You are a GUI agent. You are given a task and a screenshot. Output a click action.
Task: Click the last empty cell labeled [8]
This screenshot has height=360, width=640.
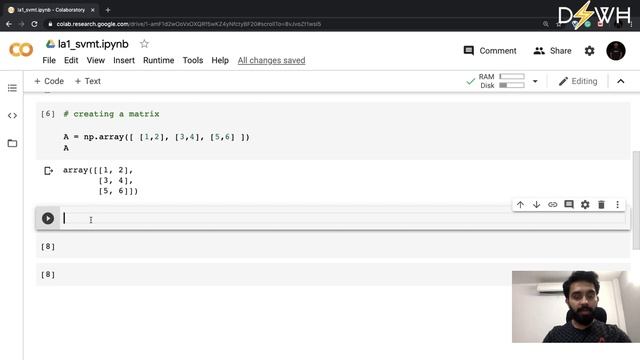pos(333,274)
